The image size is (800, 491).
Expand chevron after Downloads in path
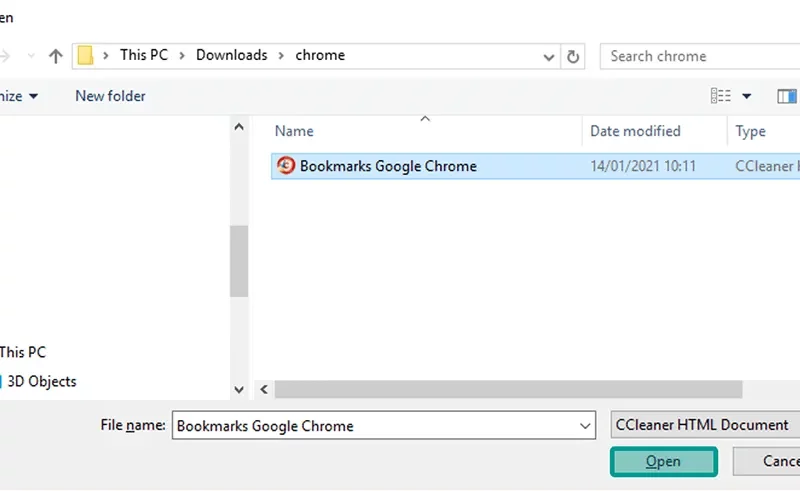[x=281, y=56]
